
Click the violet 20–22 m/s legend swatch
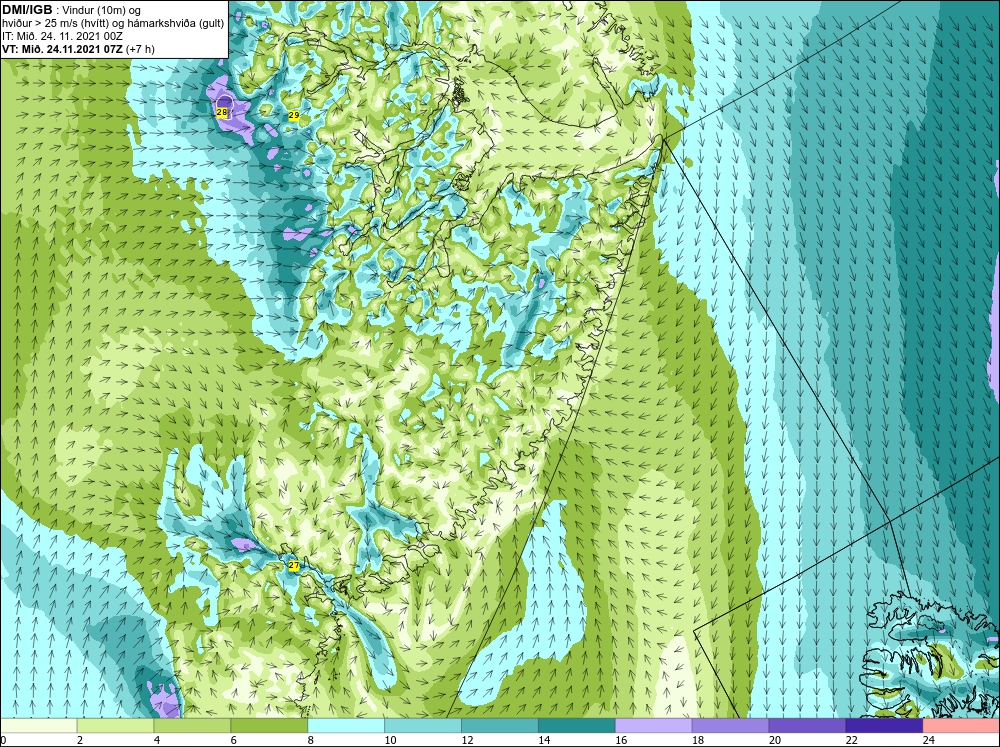[807, 725]
